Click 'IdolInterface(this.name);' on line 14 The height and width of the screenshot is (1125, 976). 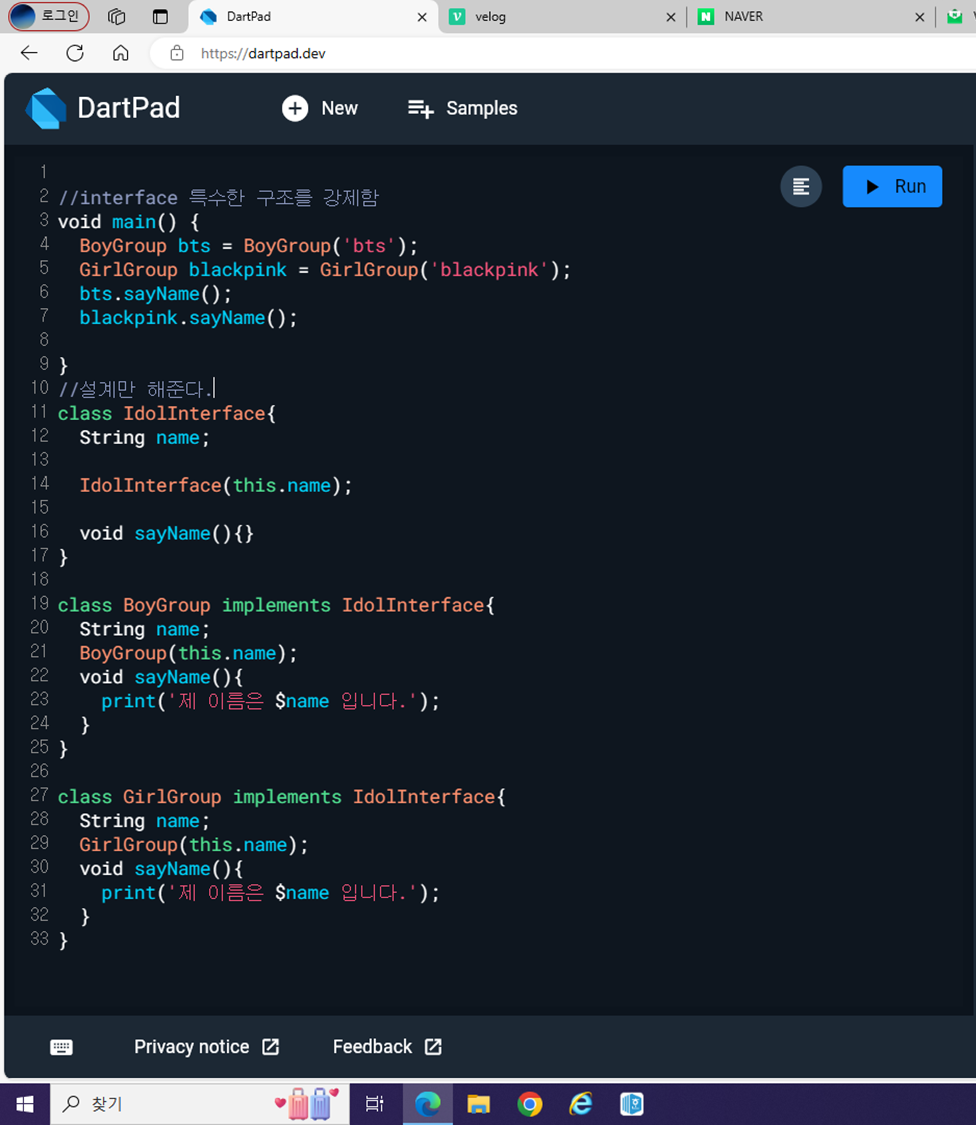coord(216,485)
